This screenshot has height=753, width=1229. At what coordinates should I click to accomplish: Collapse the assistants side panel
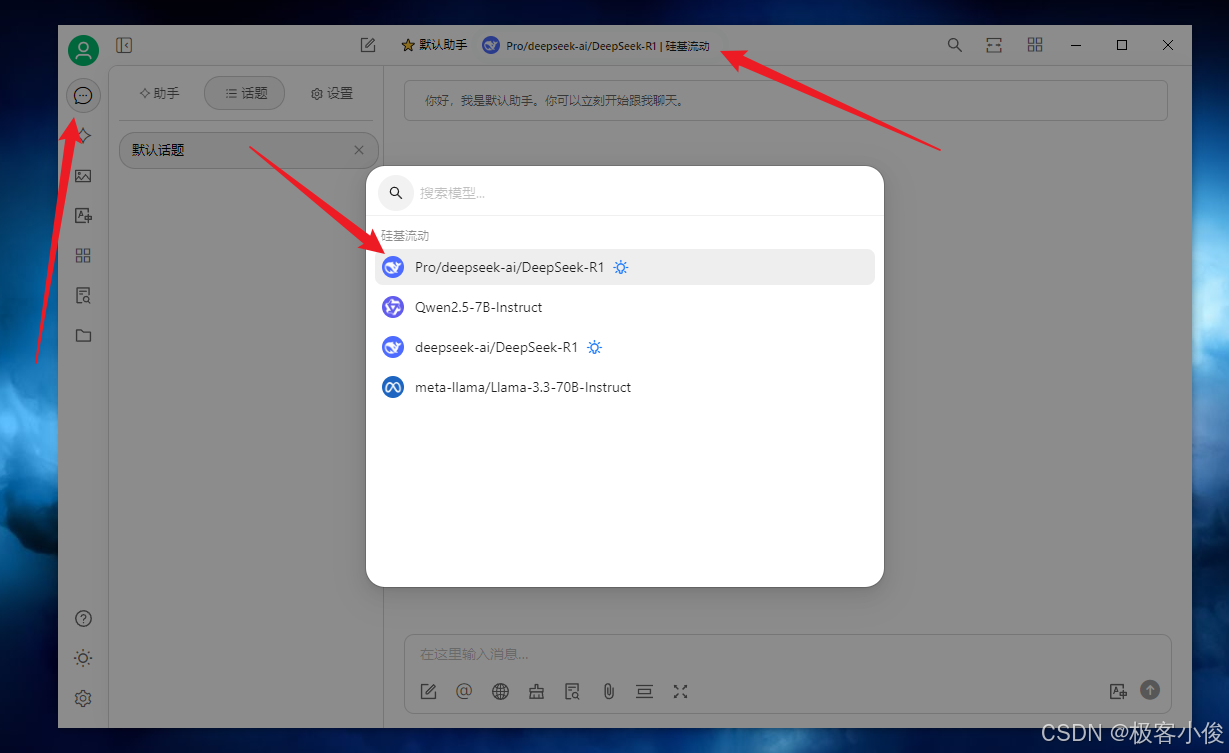[x=124, y=45]
